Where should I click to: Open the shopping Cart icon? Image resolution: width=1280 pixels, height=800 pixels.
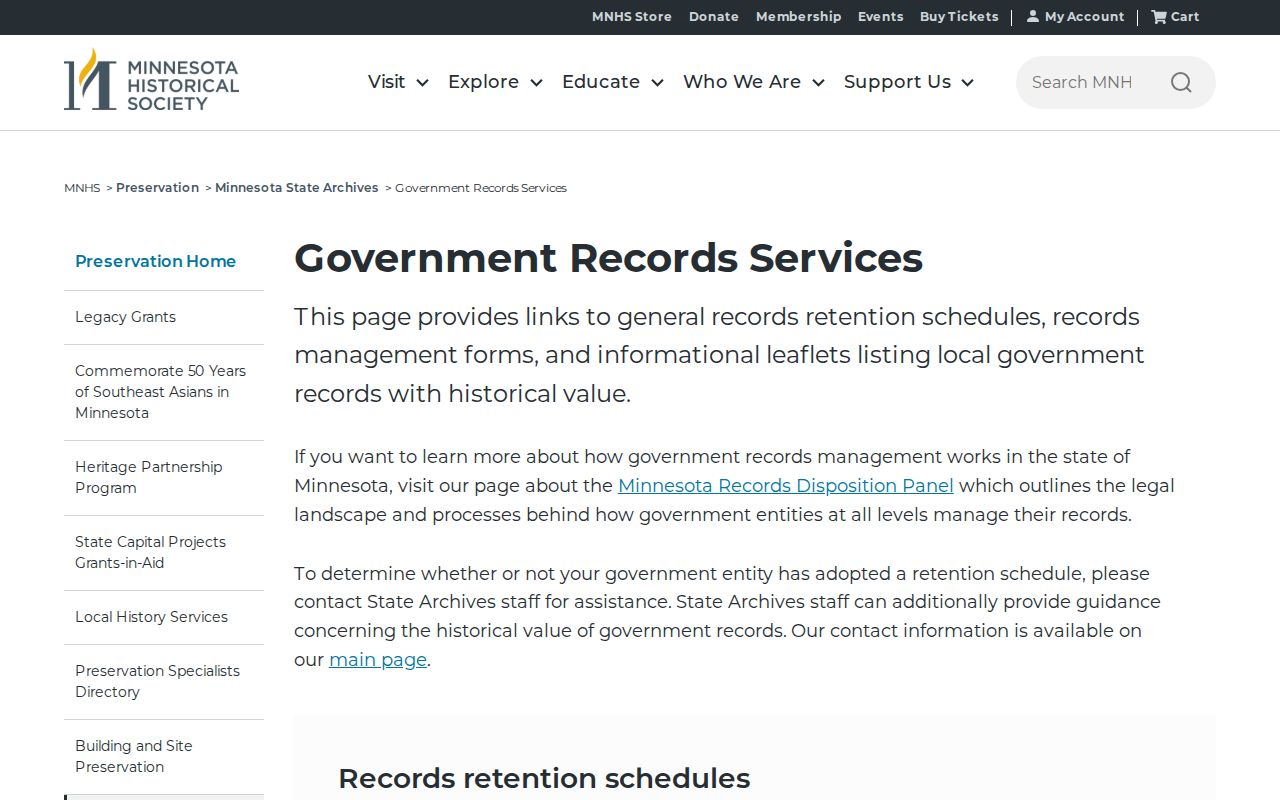click(x=1159, y=16)
